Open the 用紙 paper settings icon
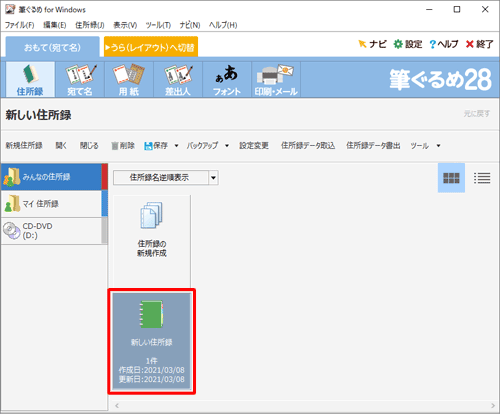This screenshot has width=500, height=414. point(129,79)
